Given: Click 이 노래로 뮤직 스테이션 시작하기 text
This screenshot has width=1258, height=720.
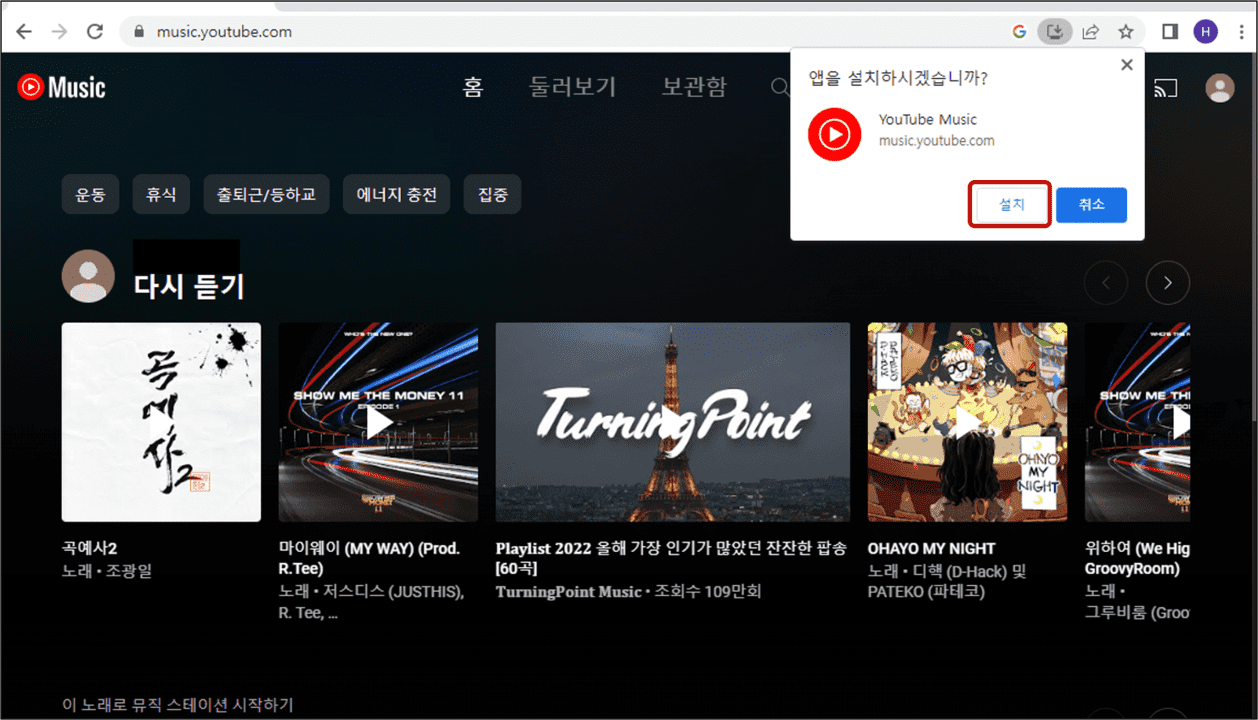Looking at the screenshot, I should pyautogui.click(x=178, y=705).
